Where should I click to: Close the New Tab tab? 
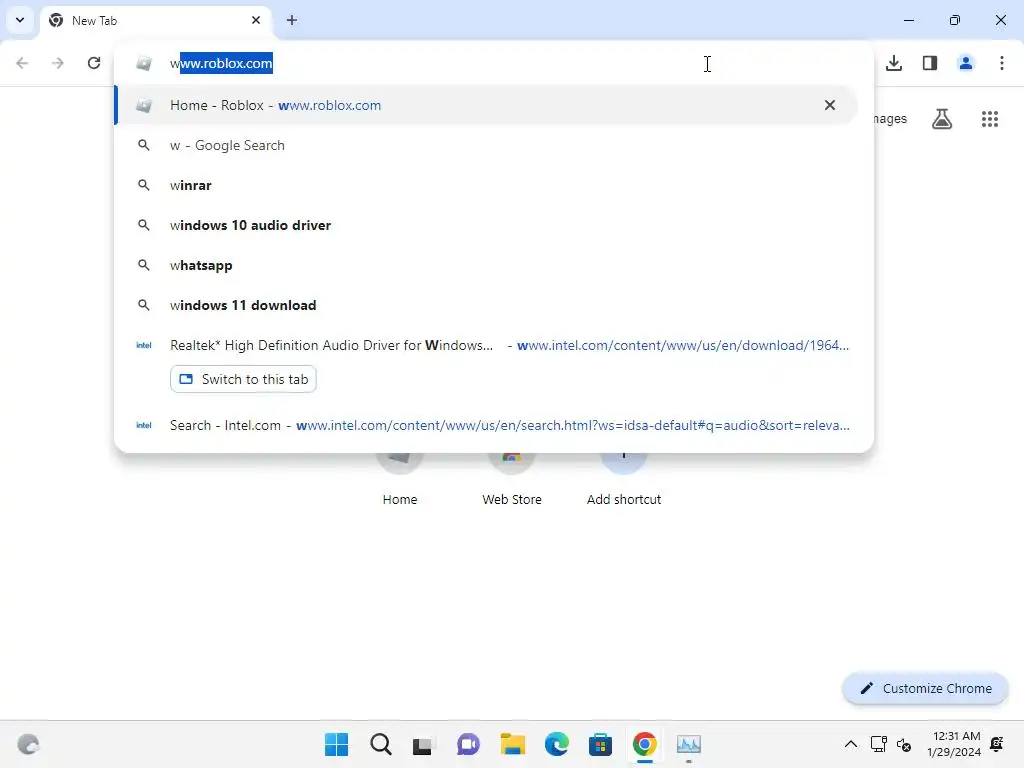point(255,20)
